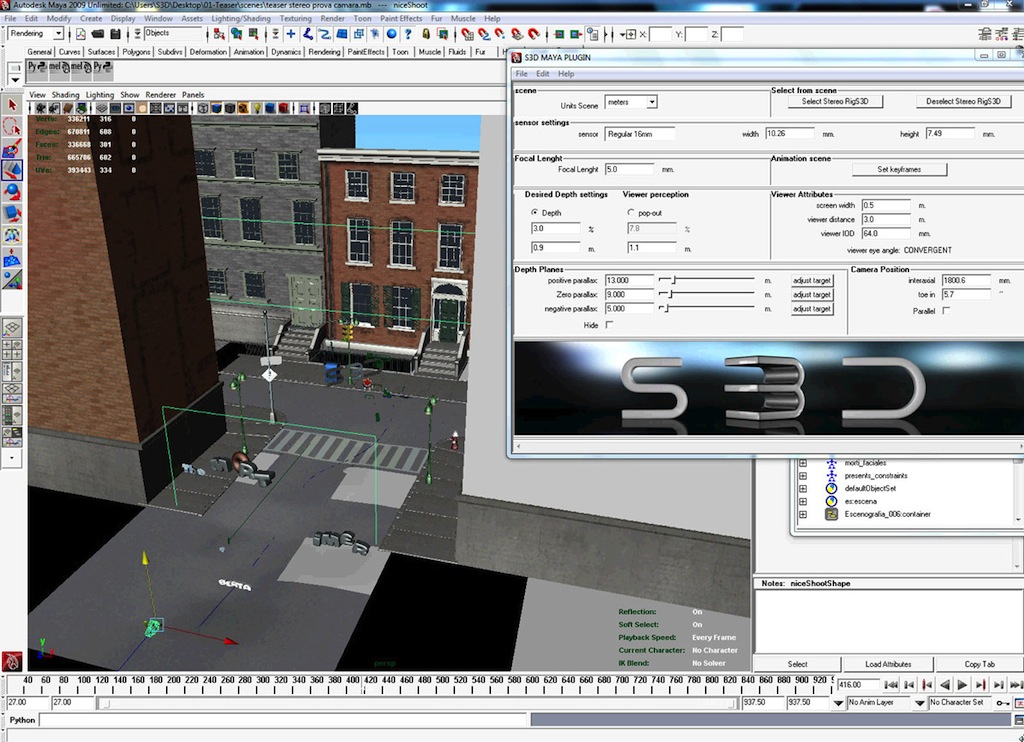Open the Rendering menu set dropdown
This screenshot has height=742, width=1024.
[58, 33]
